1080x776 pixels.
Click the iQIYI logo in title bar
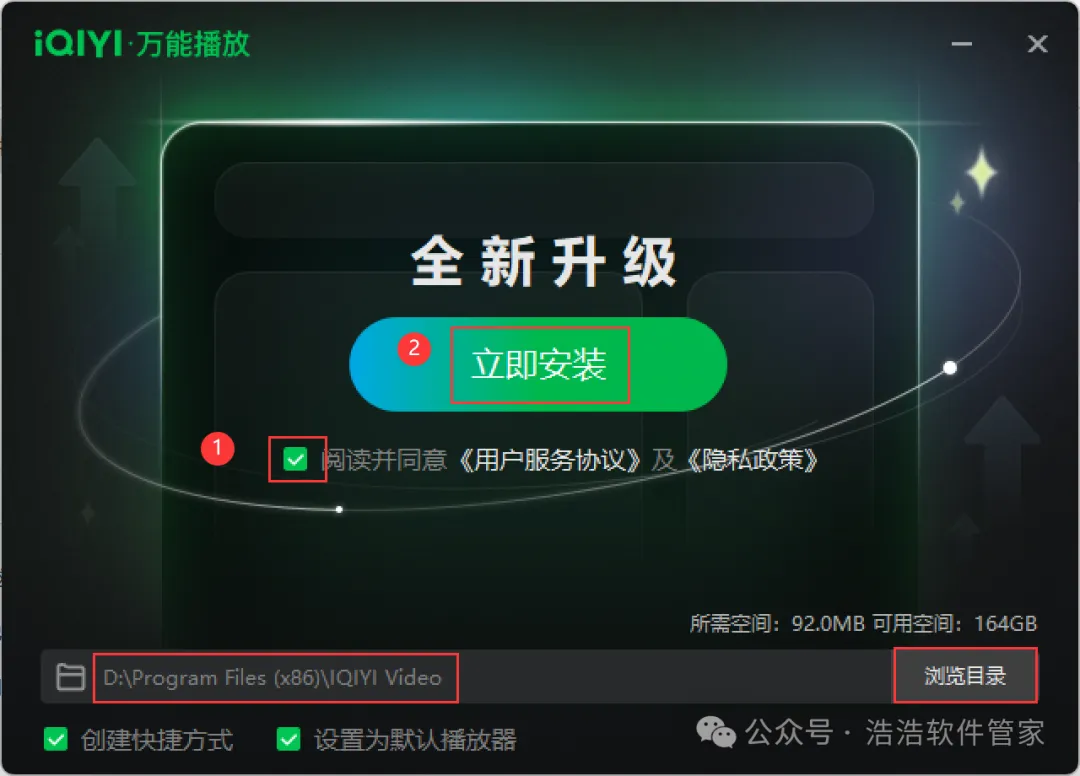pos(78,43)
